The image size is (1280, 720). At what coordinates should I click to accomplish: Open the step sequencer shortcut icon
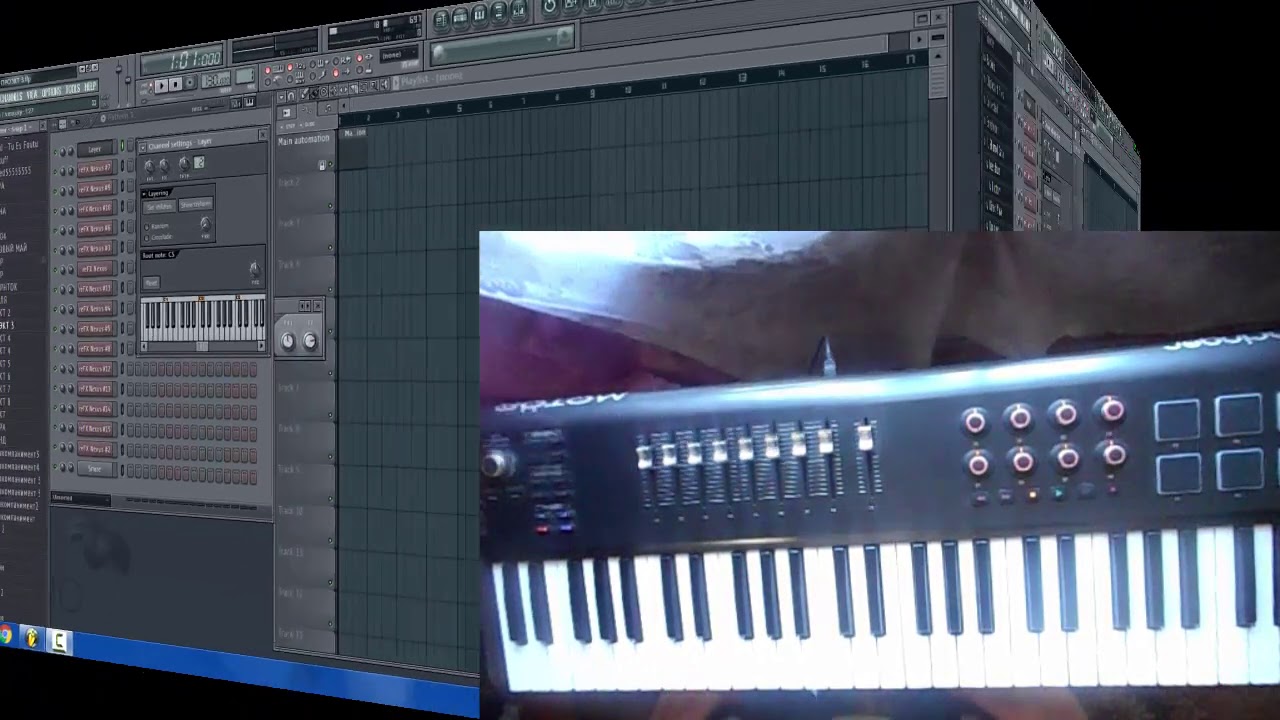460,17
